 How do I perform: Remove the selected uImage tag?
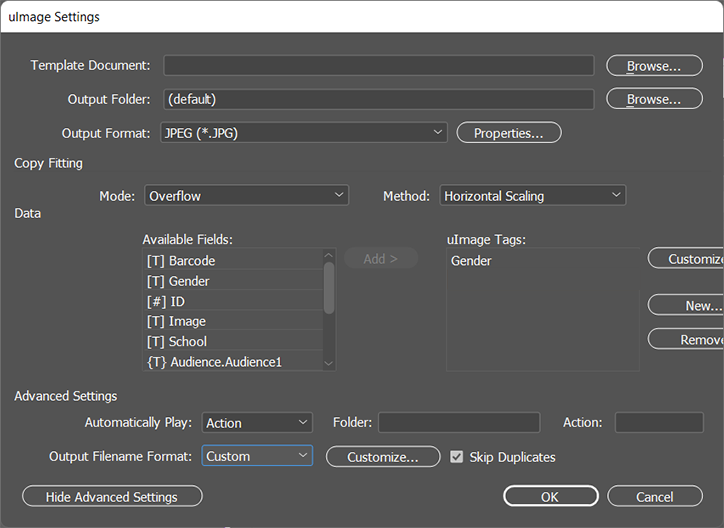[x=686, y=339]
